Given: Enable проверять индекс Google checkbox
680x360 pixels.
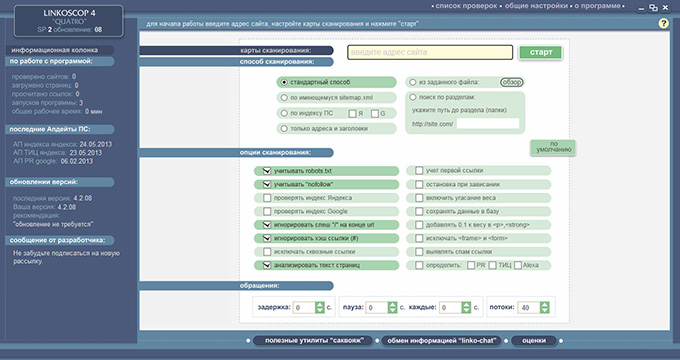Looking at the screenshot, I should click(x=267, y=212).
